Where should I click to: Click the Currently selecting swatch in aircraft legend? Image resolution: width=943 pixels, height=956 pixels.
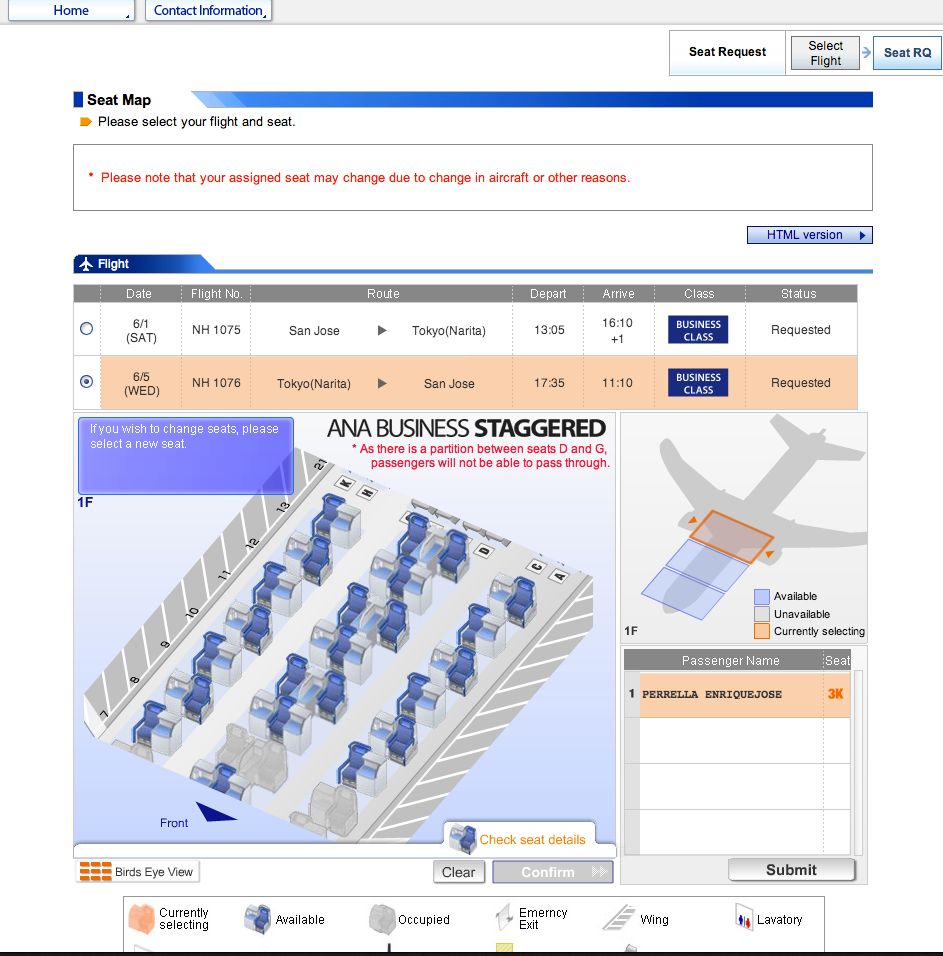tap(761, 631)
